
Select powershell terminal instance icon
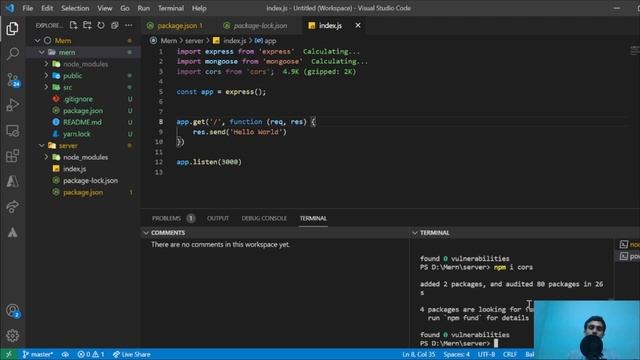(x=624, y=256)
